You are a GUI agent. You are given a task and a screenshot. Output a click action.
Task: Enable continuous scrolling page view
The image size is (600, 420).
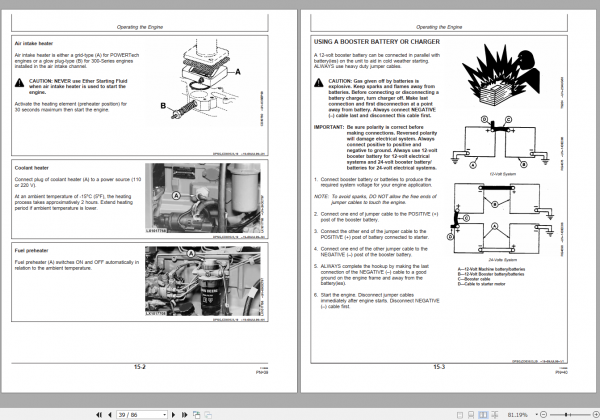pos(471,415)
